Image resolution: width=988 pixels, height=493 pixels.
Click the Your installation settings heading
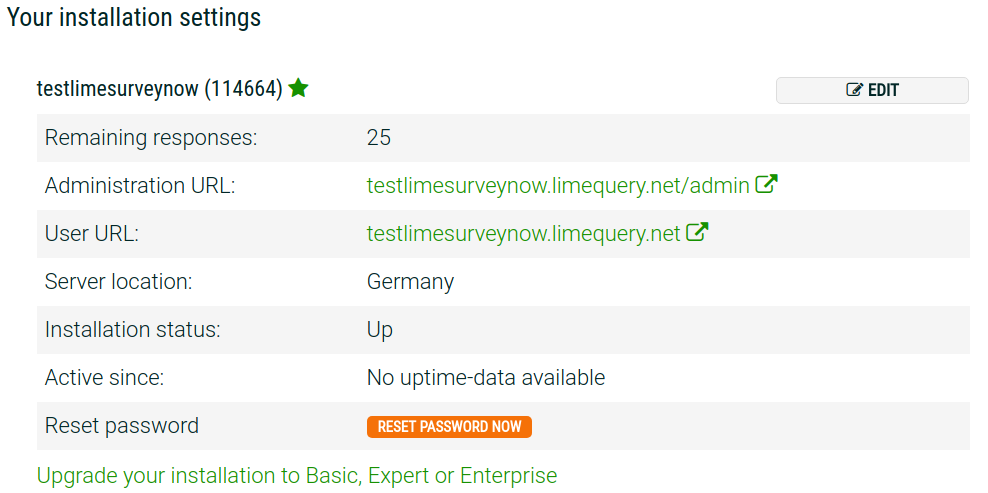pyautogui.click(x=134, y=18)
